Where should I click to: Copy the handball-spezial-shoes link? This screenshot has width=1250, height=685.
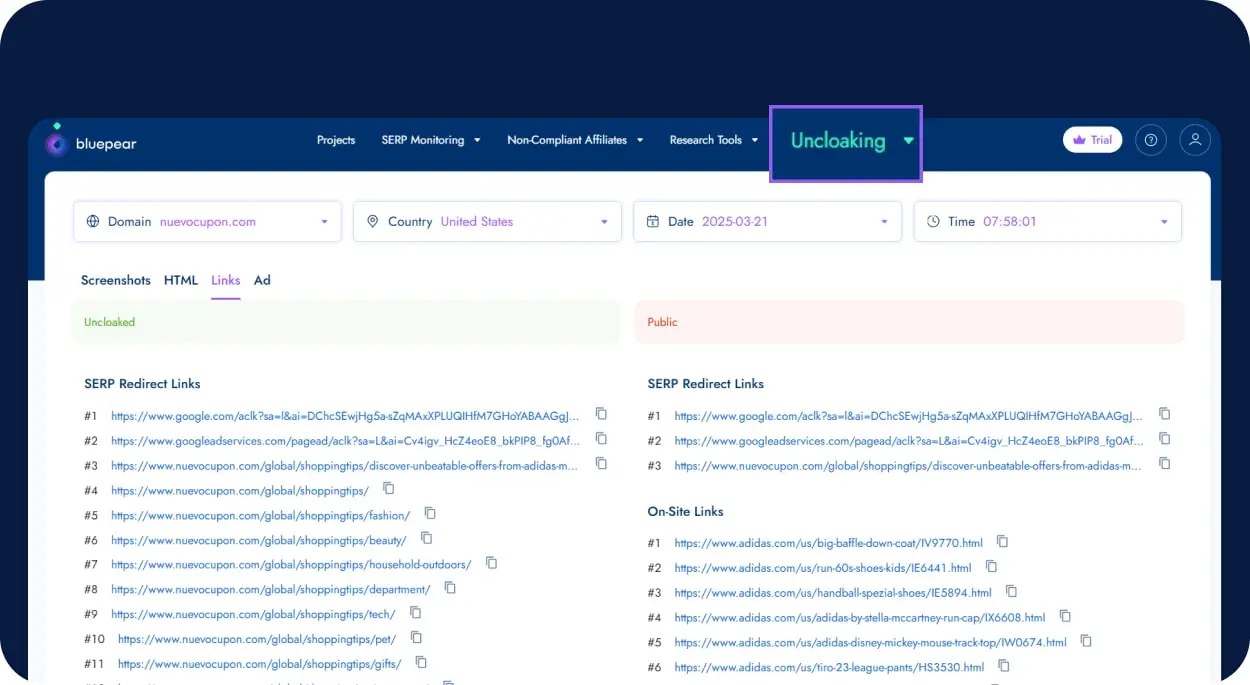(1011, 592)
